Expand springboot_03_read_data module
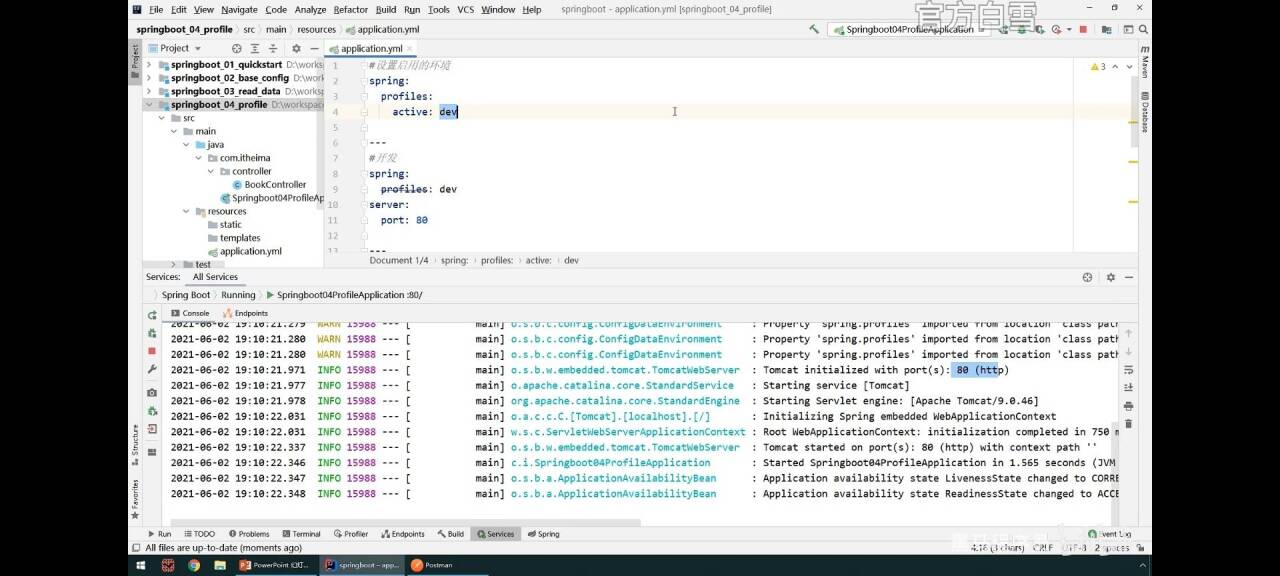Image resolution: width=1280 pixels, height=576 pixels. pyautogui.click(x=150, y=91)
